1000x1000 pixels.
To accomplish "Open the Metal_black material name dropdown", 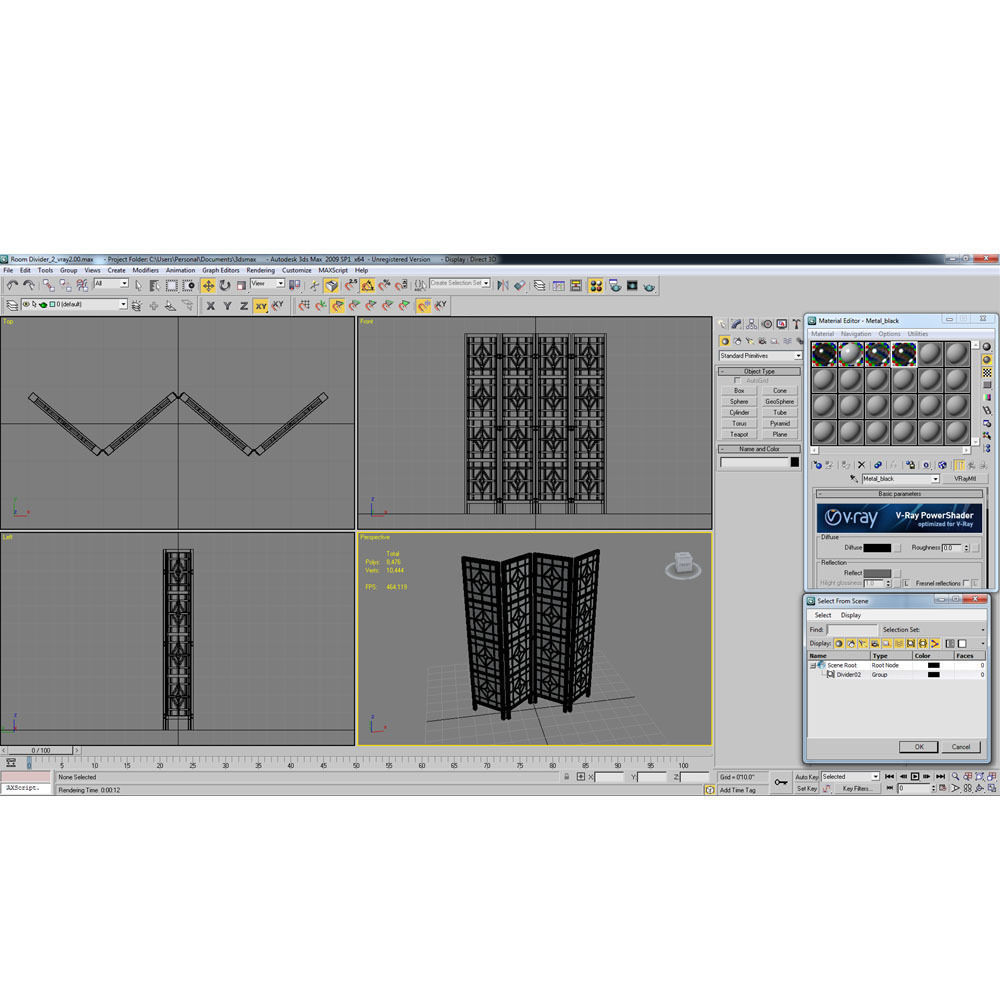I will click(x=901, y=478).
